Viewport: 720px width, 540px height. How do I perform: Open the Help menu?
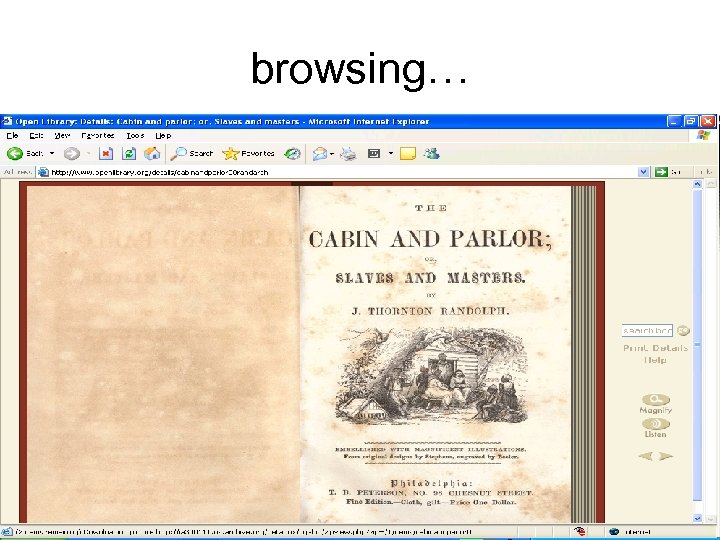(x=163, y=135)
